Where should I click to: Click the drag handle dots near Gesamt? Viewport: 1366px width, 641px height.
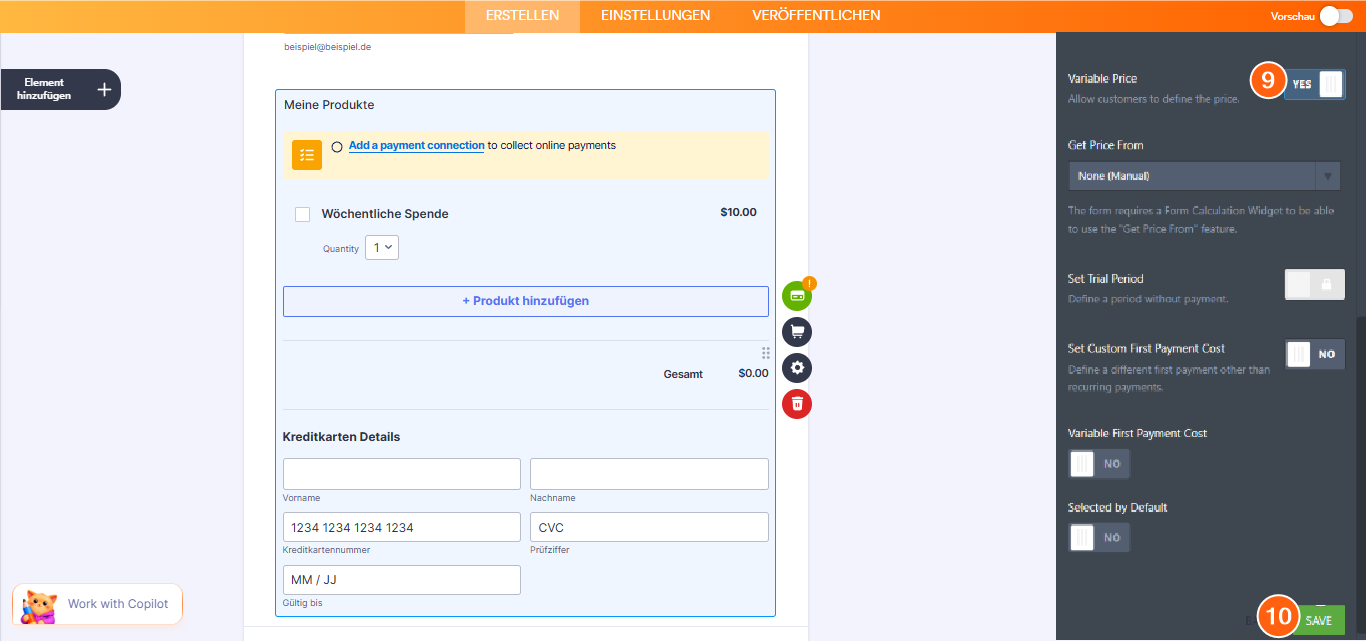tap(766, 353)
